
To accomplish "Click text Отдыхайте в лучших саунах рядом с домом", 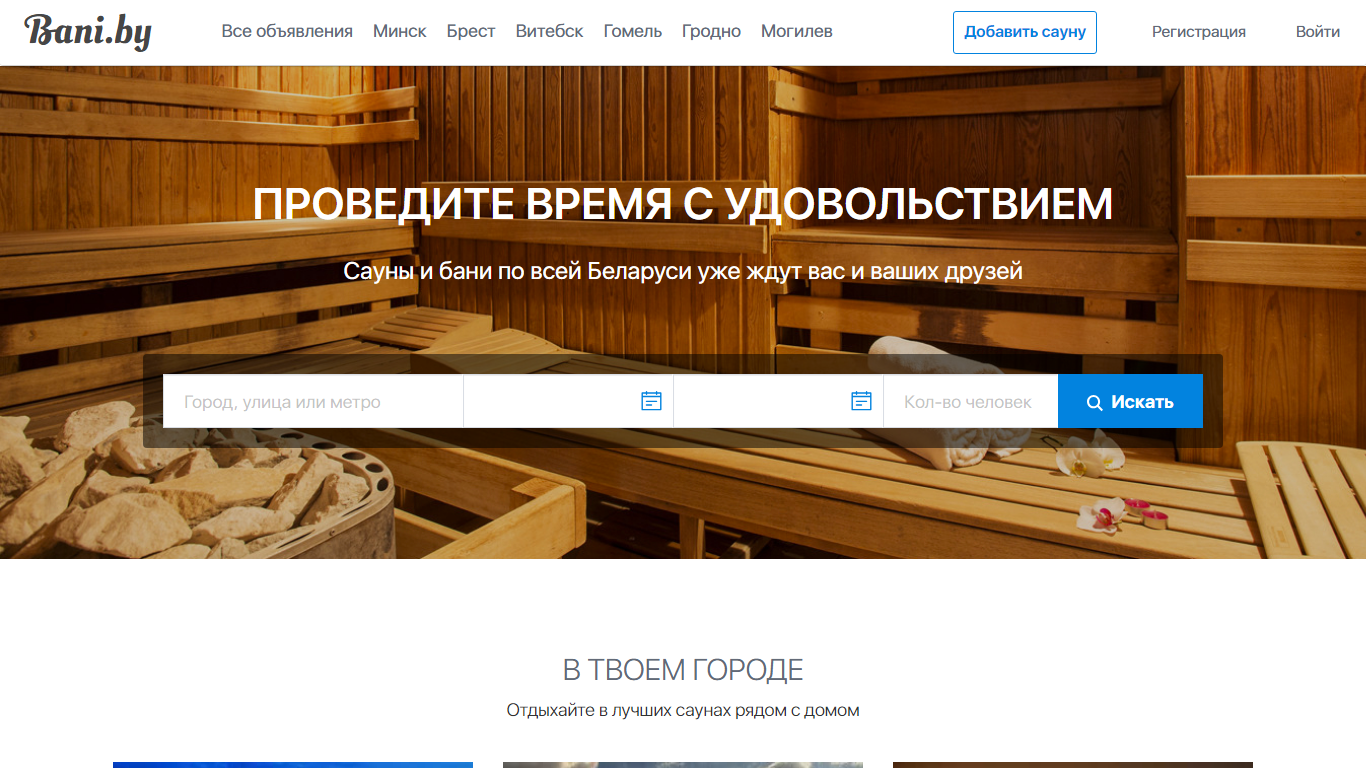I will [x=683, y=711].
